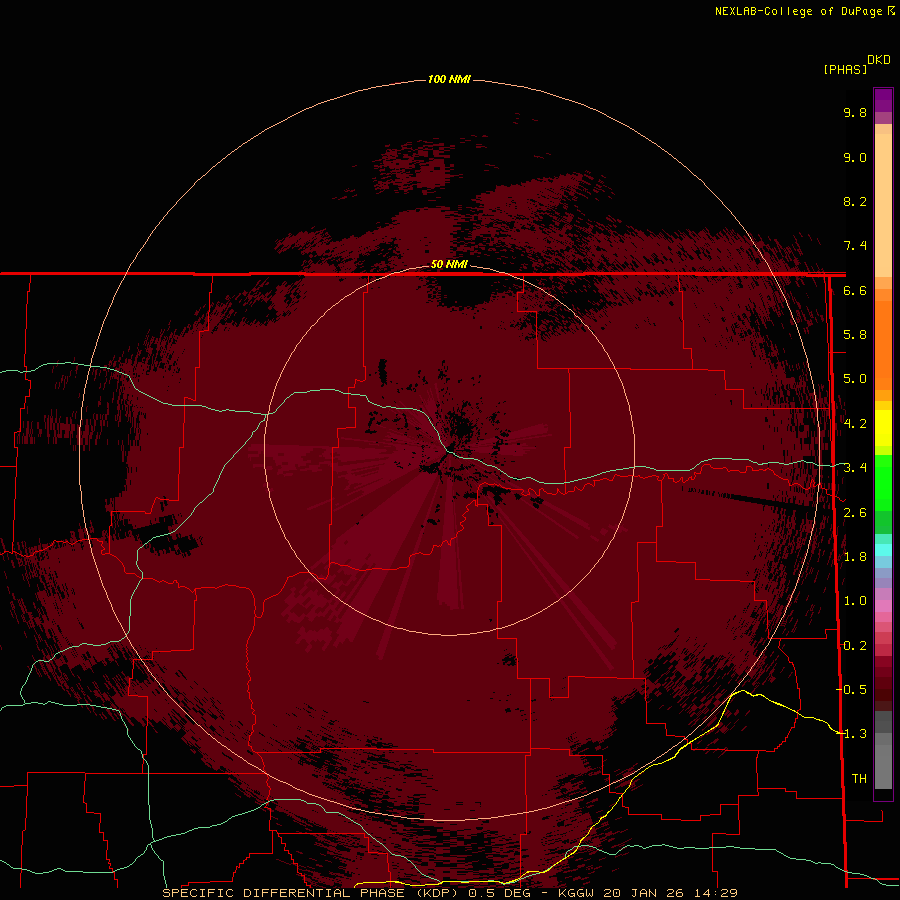Click the DKD legend heading
This screenshot has height=900, width=900.
[x=879, y=60]
